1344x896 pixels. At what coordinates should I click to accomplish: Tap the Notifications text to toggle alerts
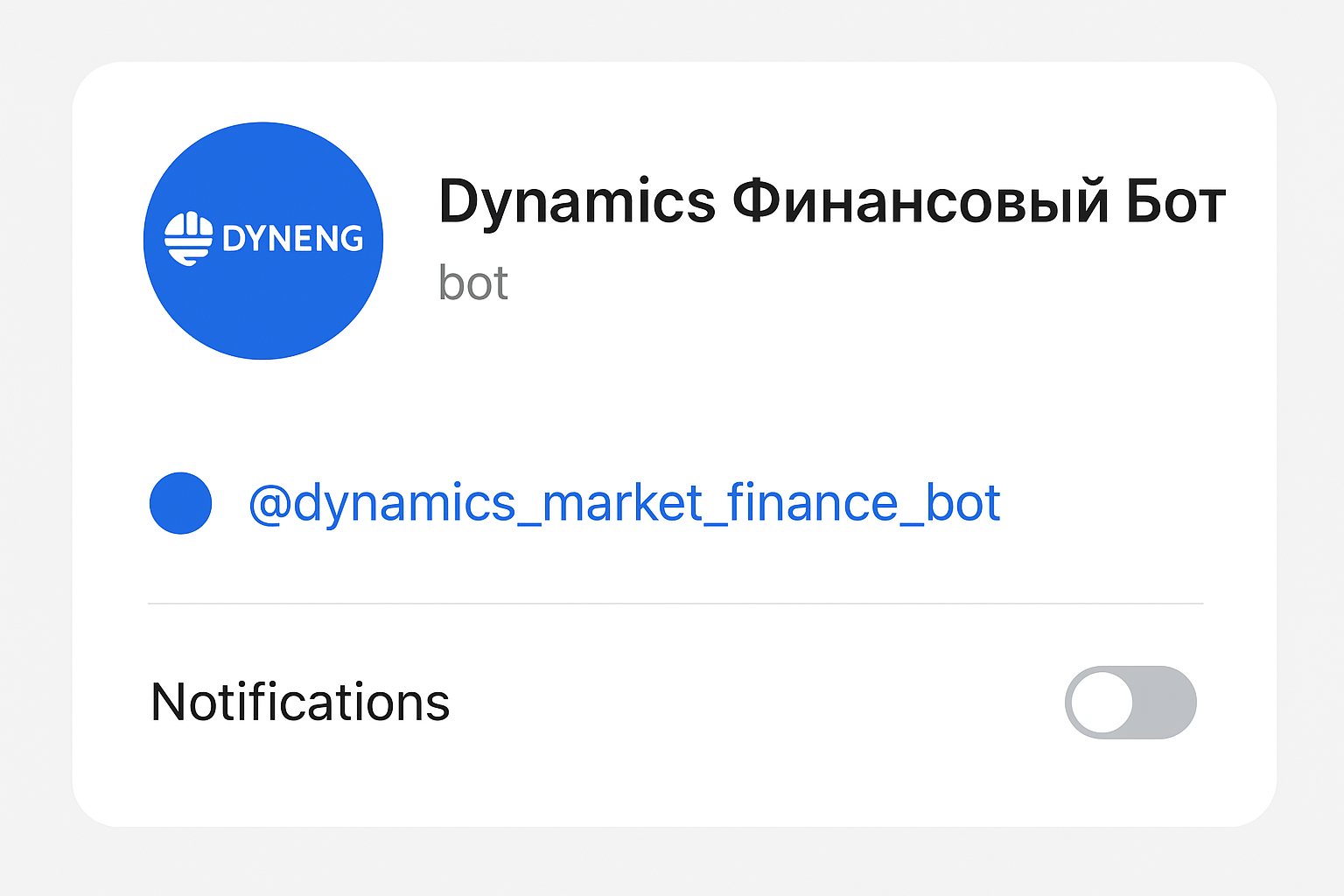pos(298,702)
